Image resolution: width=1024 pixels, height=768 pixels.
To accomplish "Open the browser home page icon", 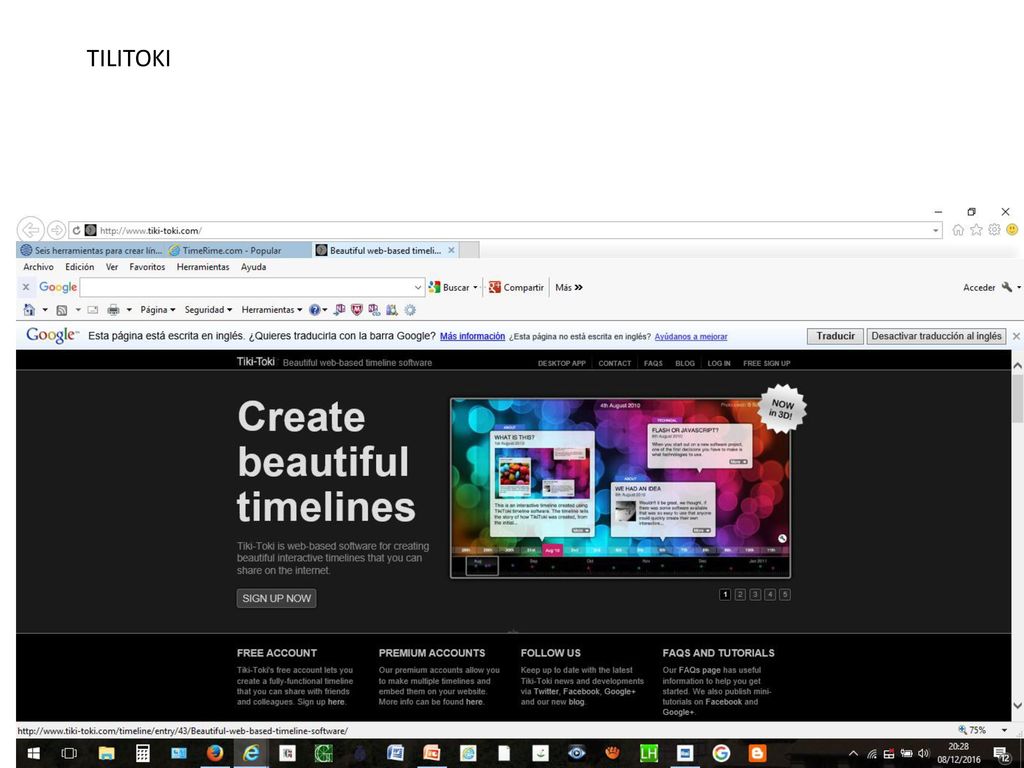I will click(958, 230).
